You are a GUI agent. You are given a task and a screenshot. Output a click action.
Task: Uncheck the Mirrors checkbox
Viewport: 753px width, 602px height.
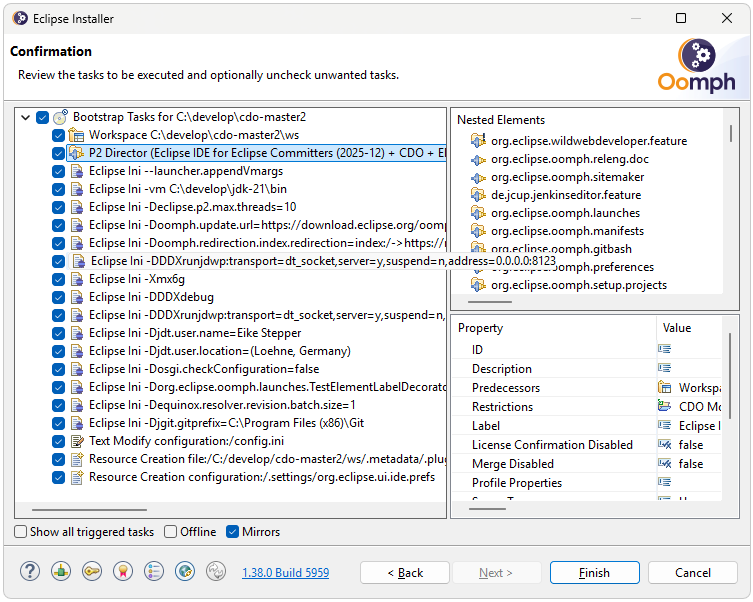coord(233,532)
